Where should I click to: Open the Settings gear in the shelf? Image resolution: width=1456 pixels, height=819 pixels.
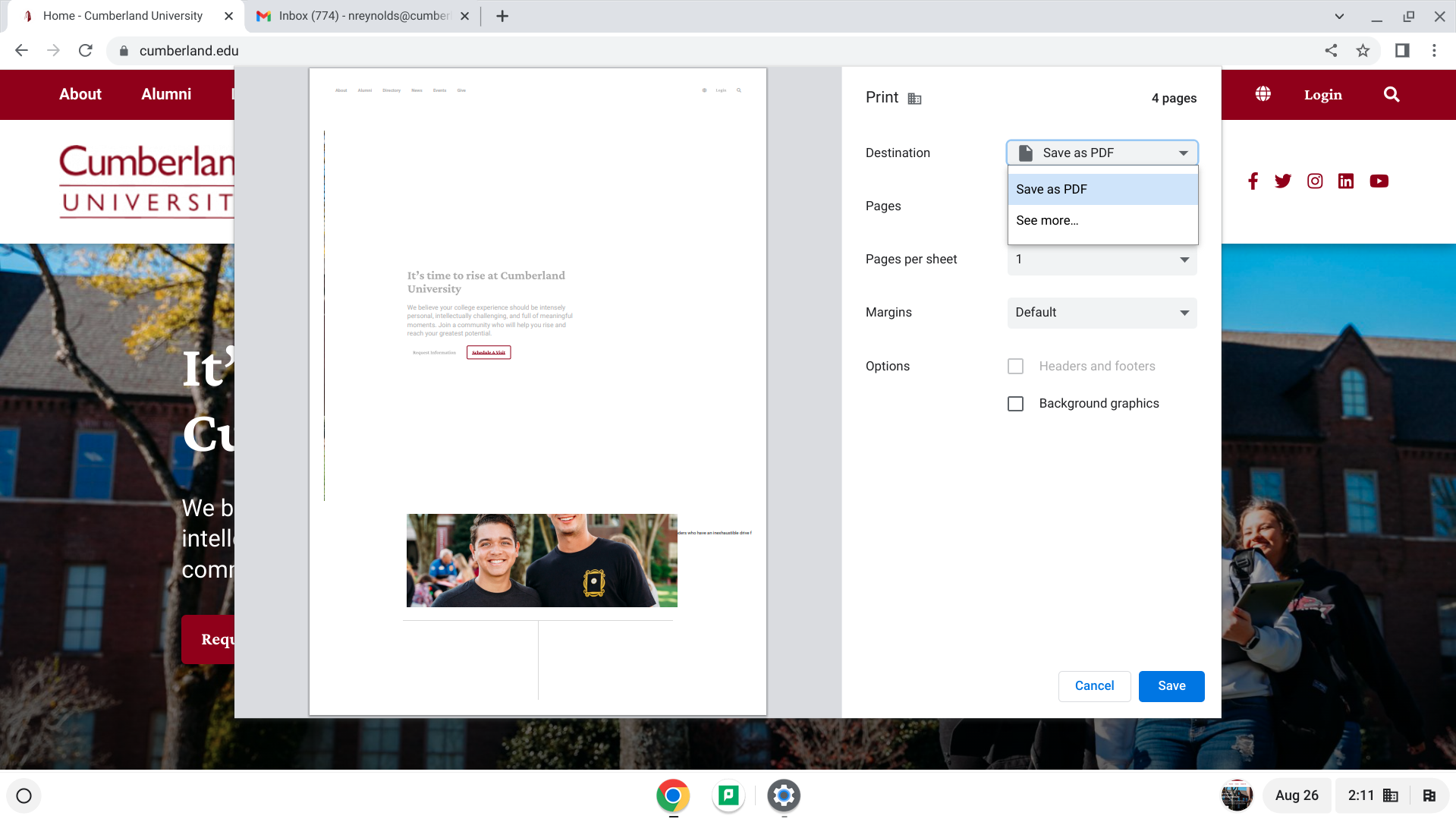click(x=784, y=795)
